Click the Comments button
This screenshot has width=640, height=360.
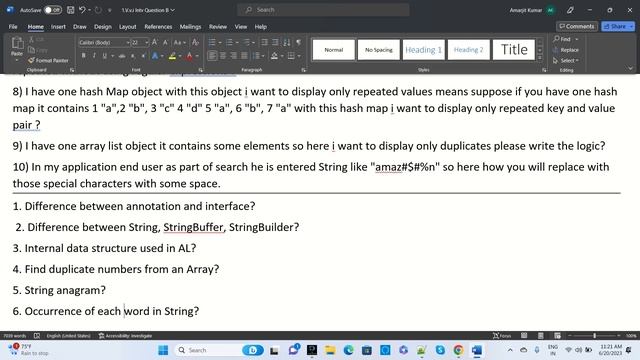[577, 26]
